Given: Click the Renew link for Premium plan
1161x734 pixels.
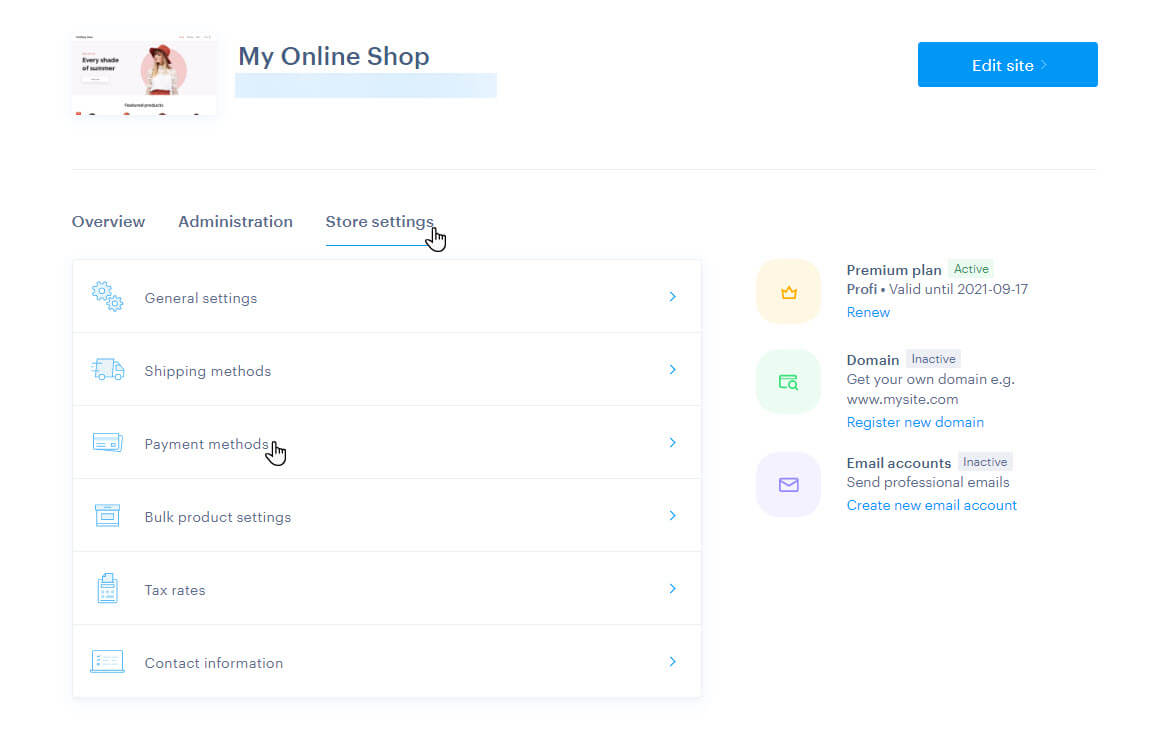Looking at the screenshot, I should point(867,312).
